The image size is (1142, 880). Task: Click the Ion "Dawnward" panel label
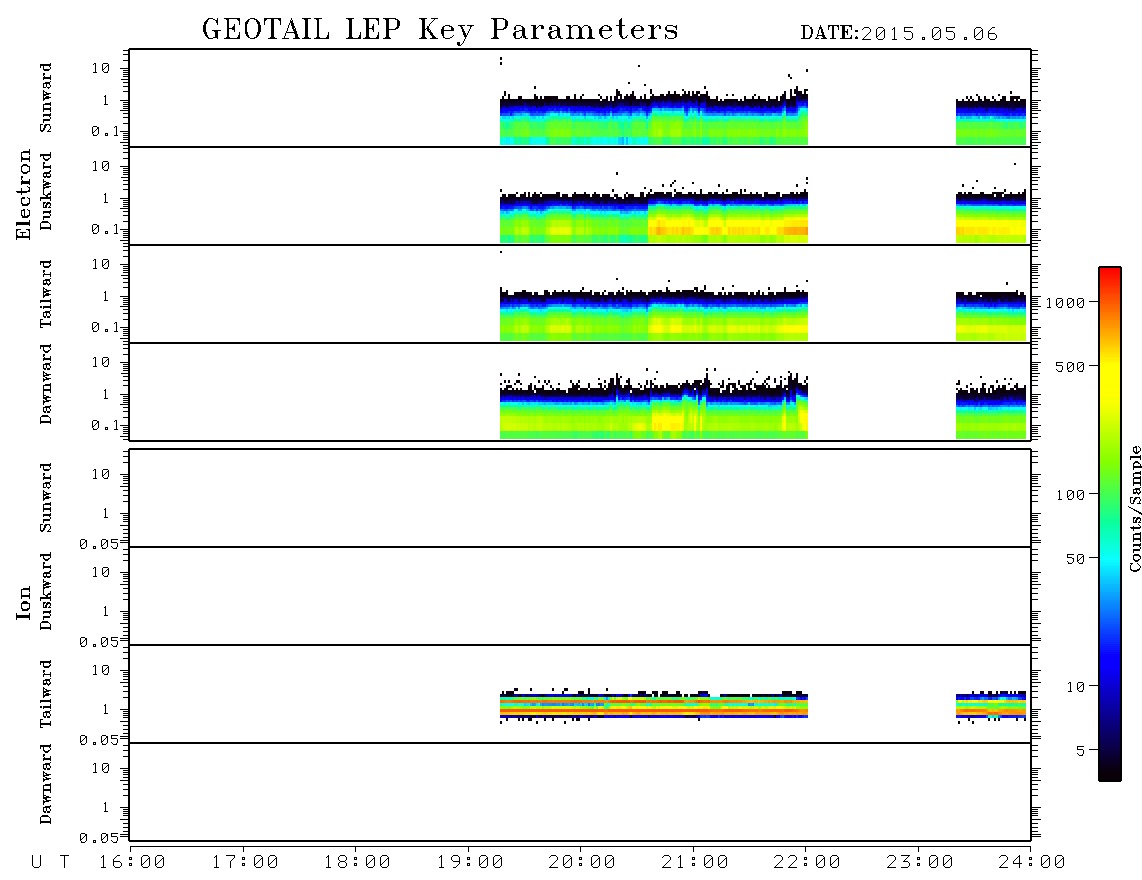click(x=46, y=784)
